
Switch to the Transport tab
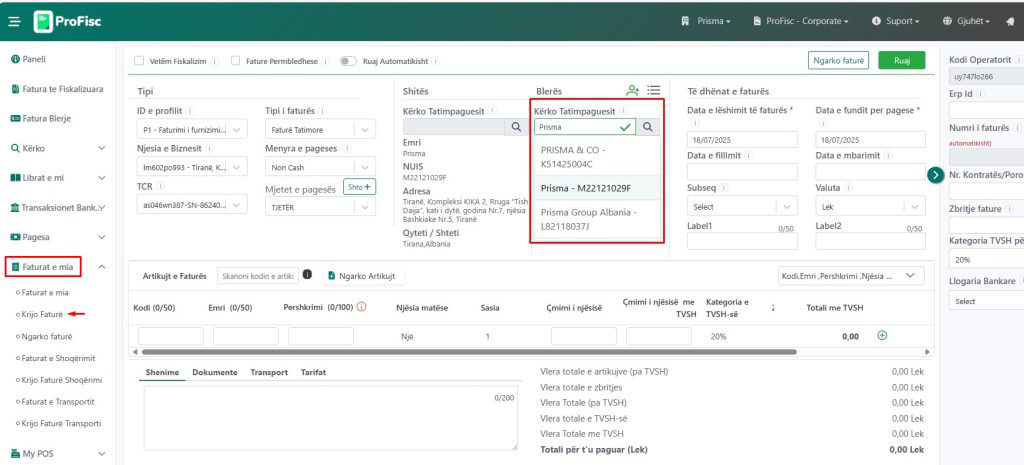pos(269,372)
